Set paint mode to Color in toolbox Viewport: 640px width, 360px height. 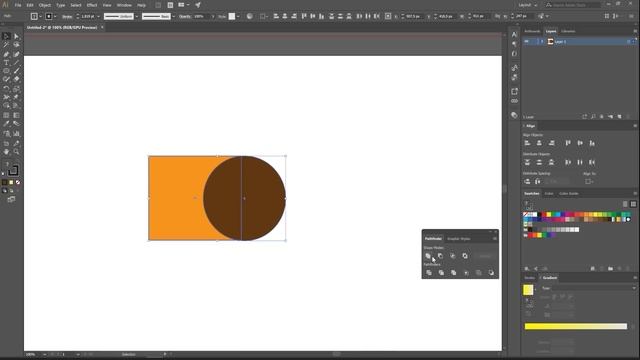pyautogui.click(x=5, y=182)
